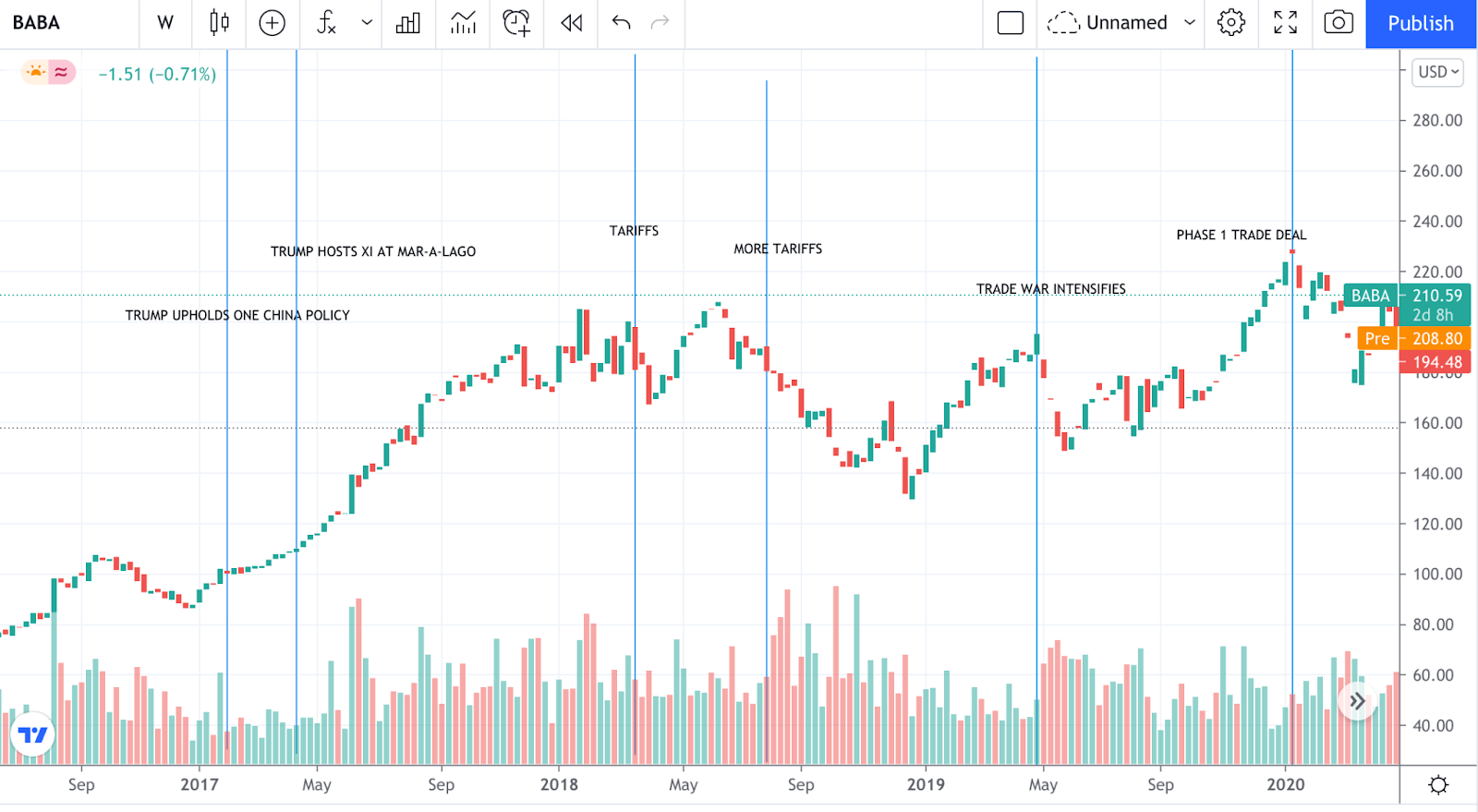
Task: Click the TradingView logo
Action: point(32,734)
